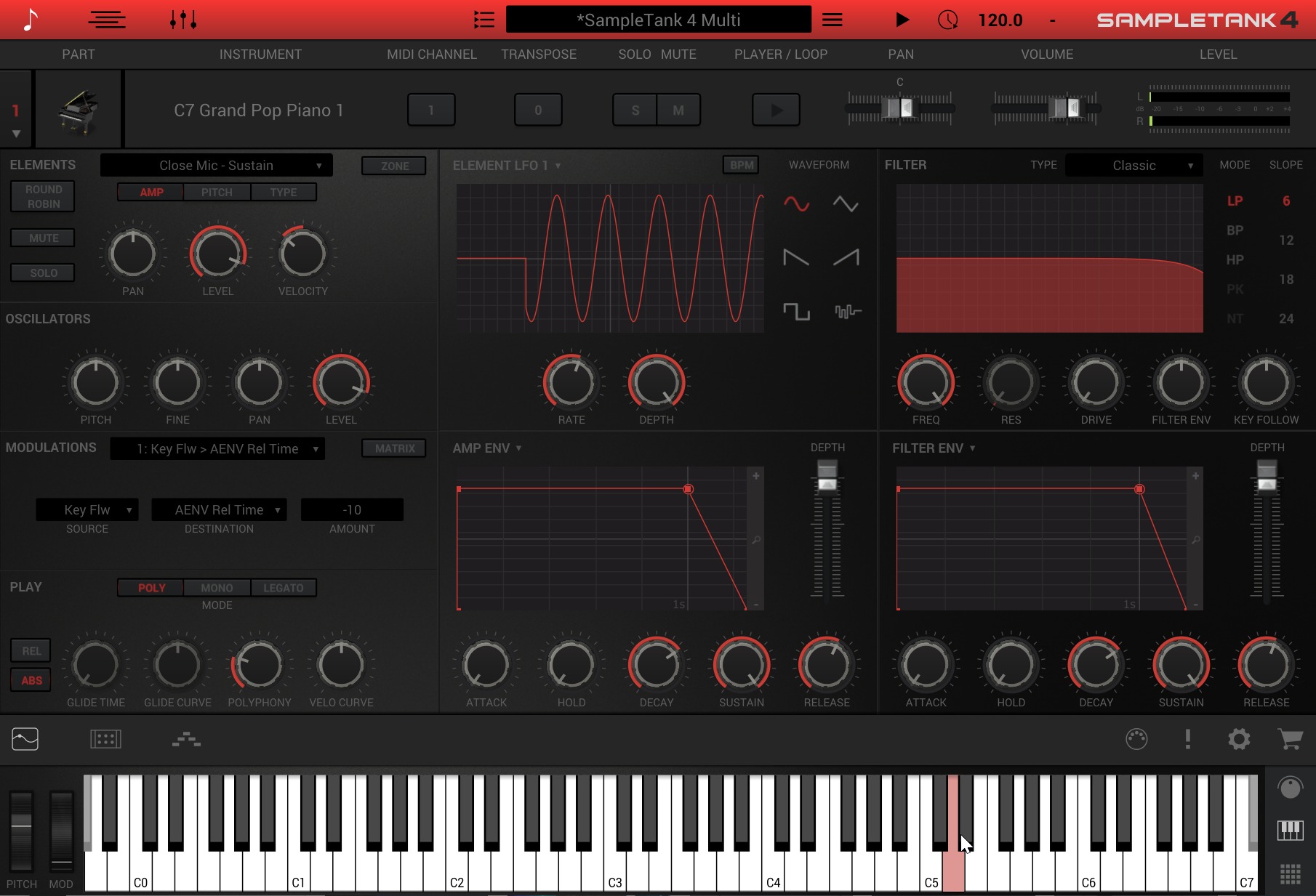Click the panic exclamation mark icon
This screenshot has width=1316, height=896.
tap(1188, 740)
